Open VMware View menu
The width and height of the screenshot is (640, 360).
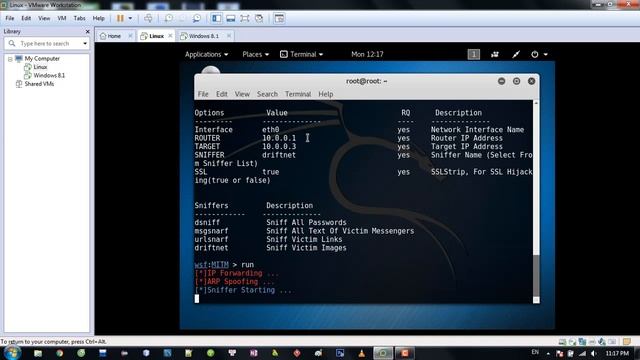(x=44, y=18)
